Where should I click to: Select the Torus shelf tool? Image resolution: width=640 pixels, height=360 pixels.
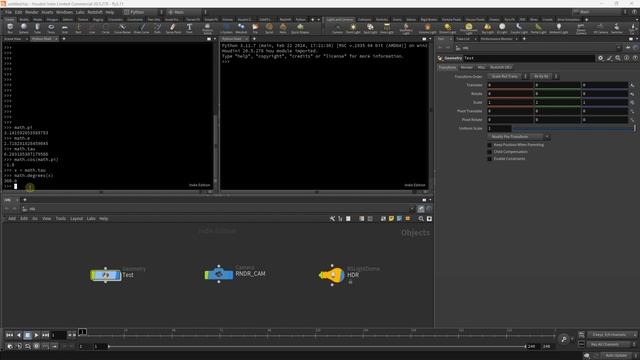(x=51, y=28)
